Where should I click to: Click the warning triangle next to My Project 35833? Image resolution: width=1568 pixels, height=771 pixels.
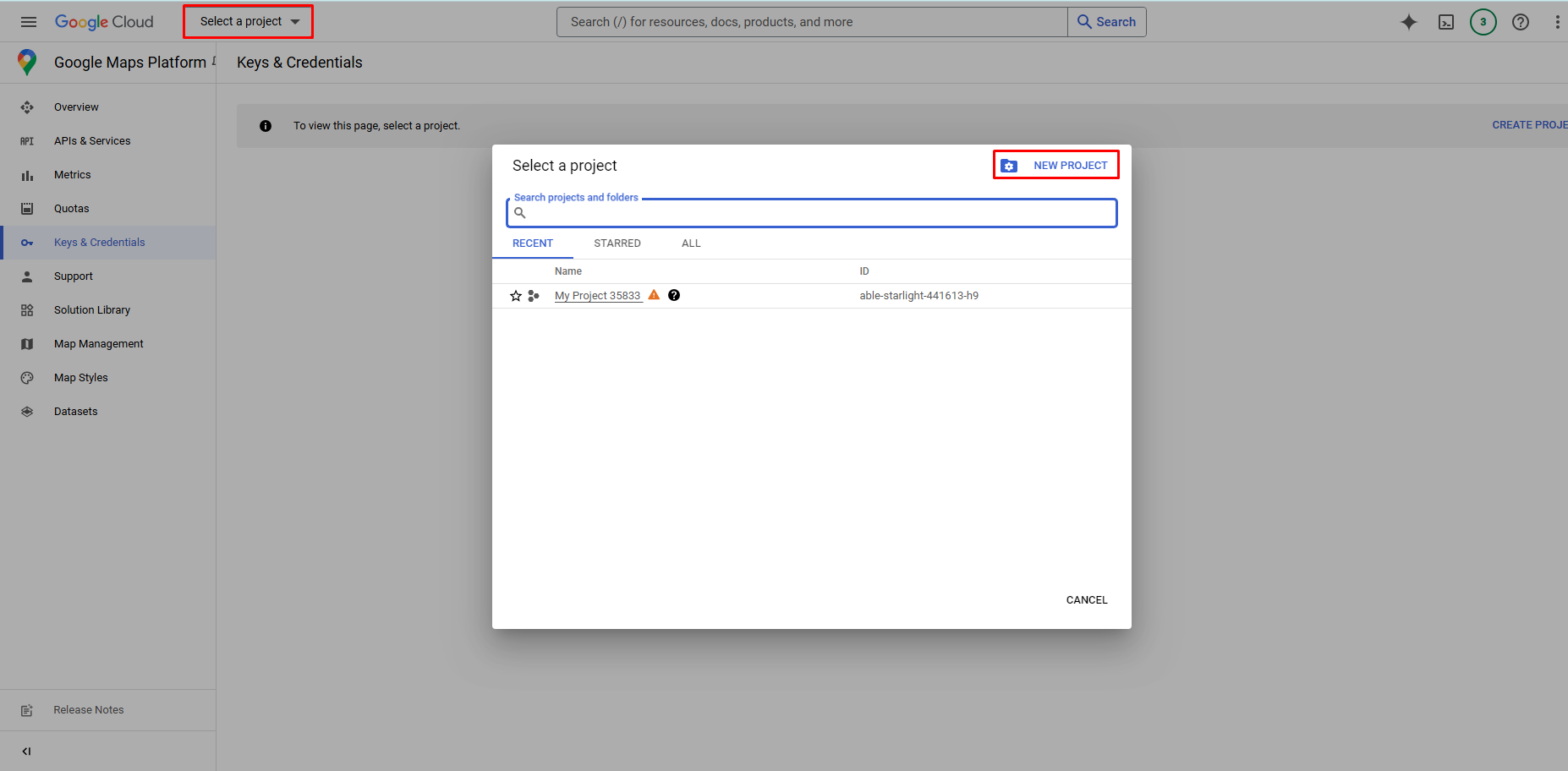[654, 295]
